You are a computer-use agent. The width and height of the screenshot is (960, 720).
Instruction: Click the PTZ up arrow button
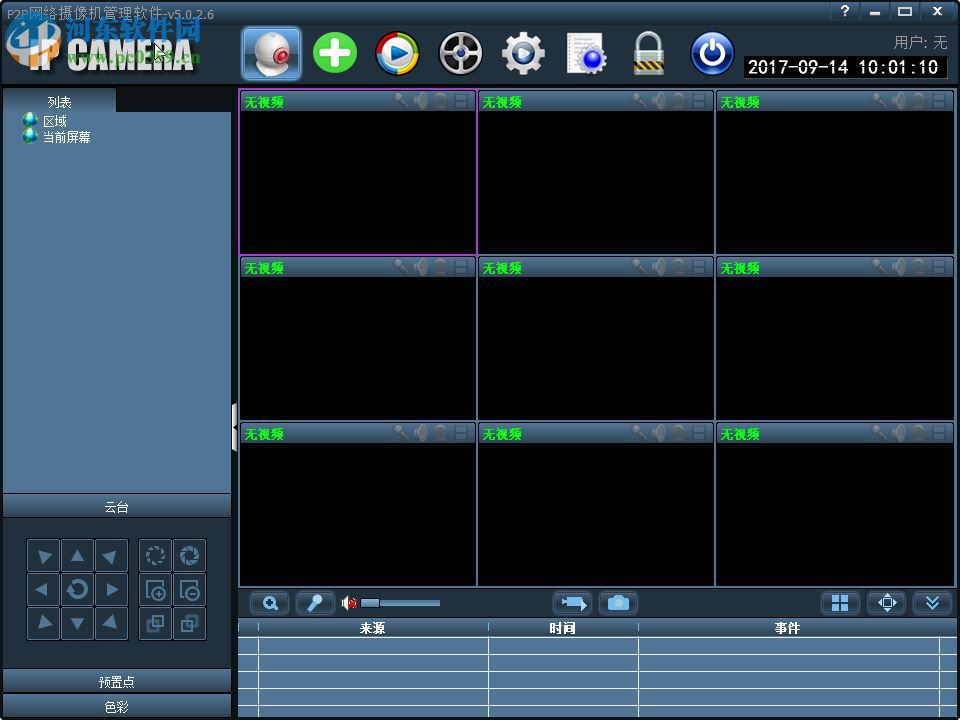point(77,556)
